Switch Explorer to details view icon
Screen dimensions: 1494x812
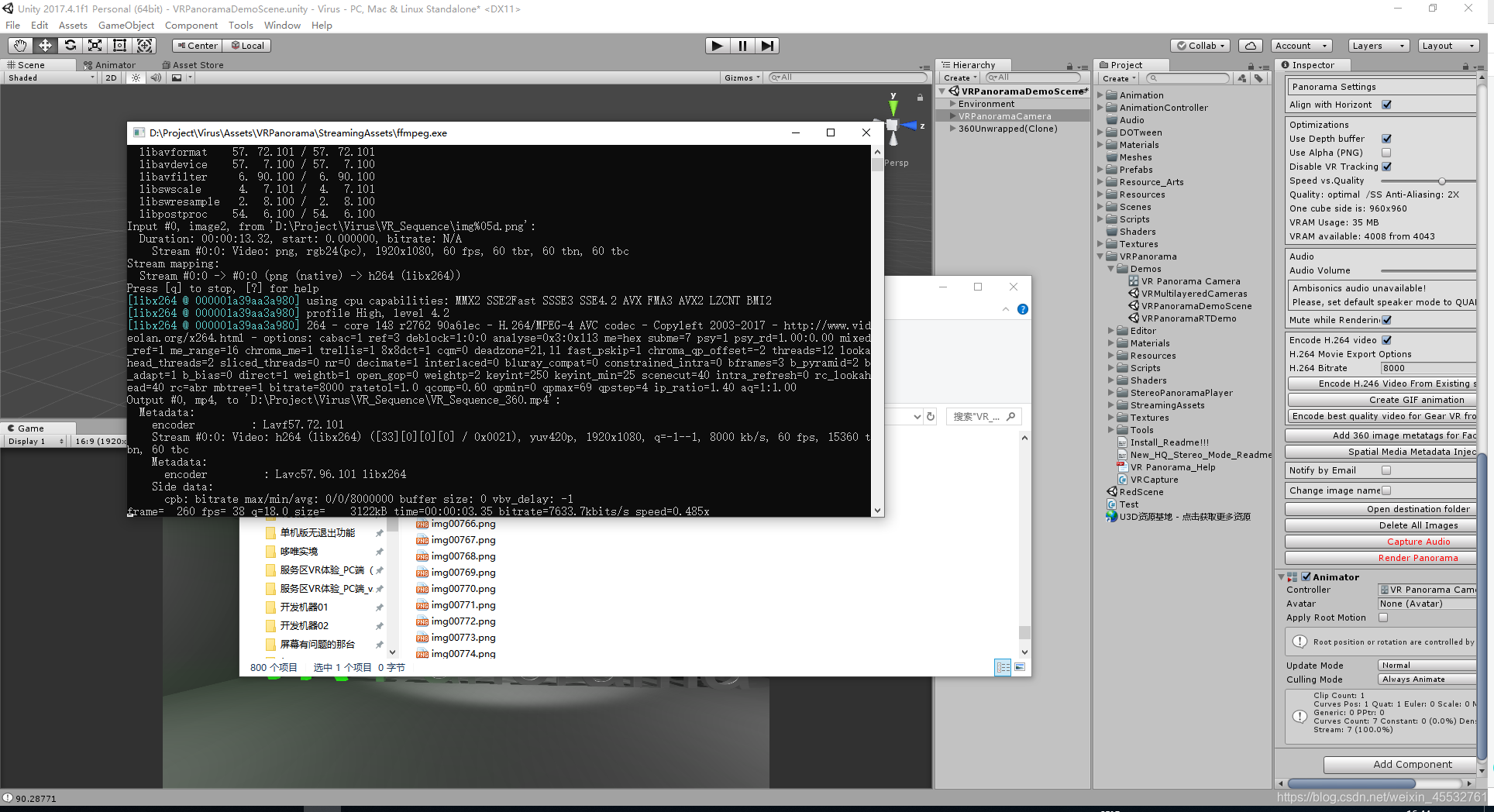coord(1003,667)
